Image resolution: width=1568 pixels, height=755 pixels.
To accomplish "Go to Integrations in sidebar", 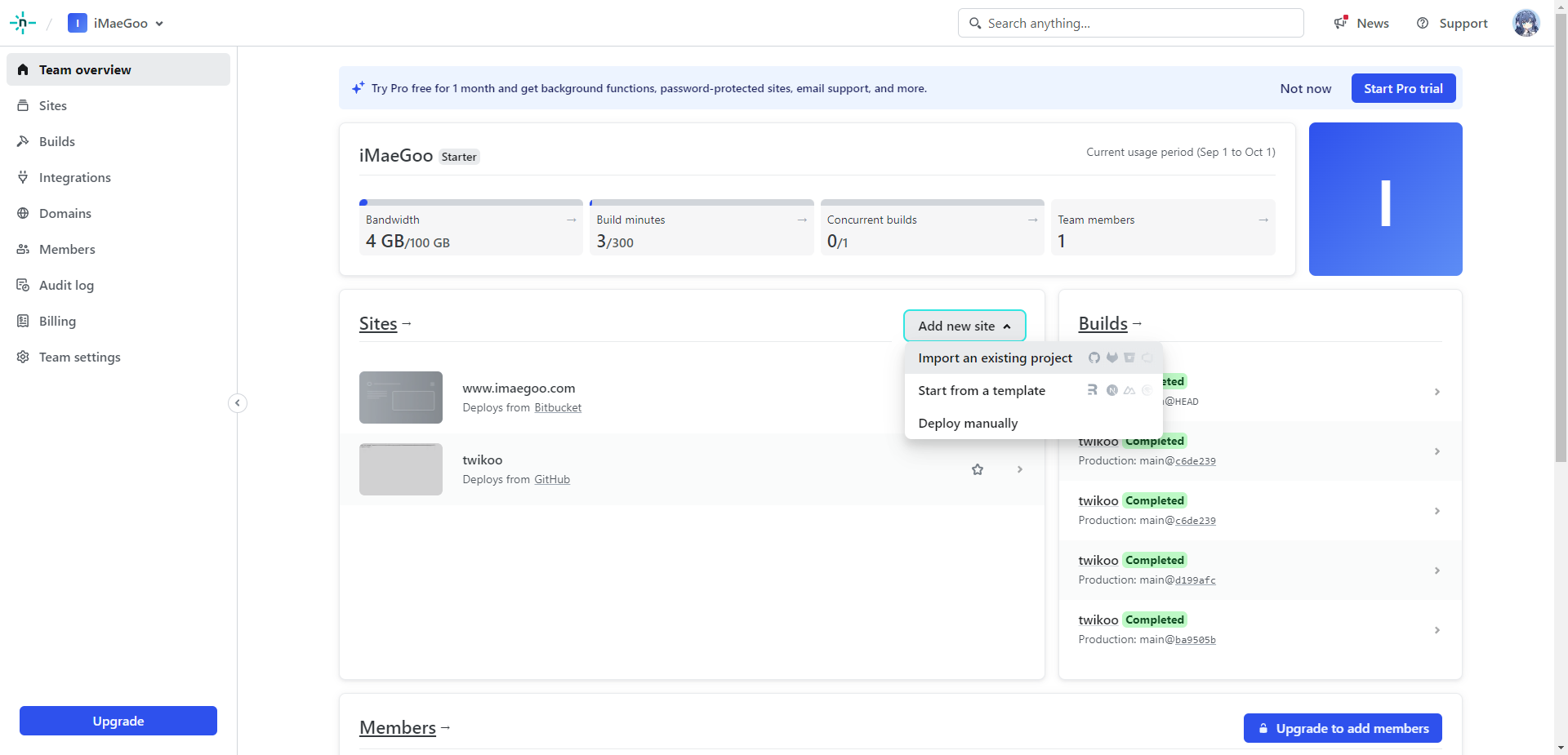I will (x=74, y=177).
